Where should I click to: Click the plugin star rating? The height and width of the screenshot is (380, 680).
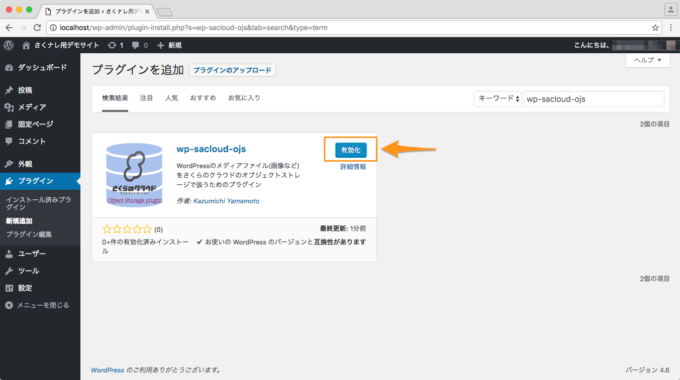pyautogui.click(x=127, y=229)
